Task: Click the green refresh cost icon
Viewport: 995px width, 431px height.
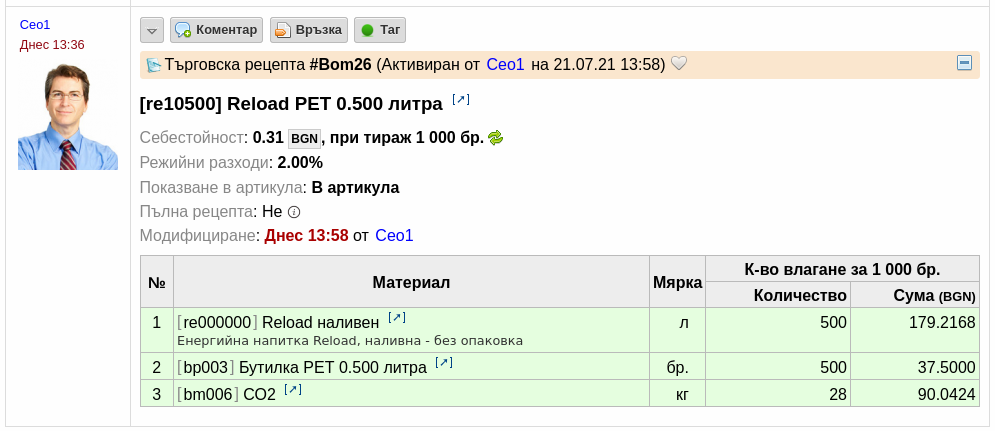Action: point(496,138)
